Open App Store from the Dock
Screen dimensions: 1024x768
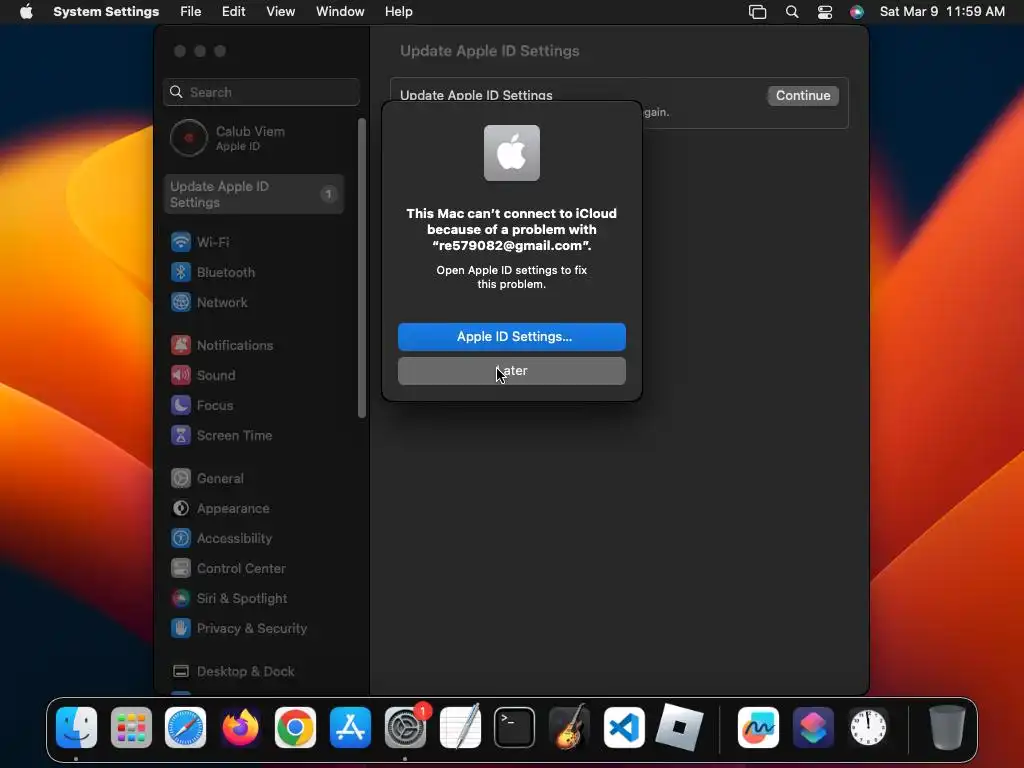click(x=350, y=727)
